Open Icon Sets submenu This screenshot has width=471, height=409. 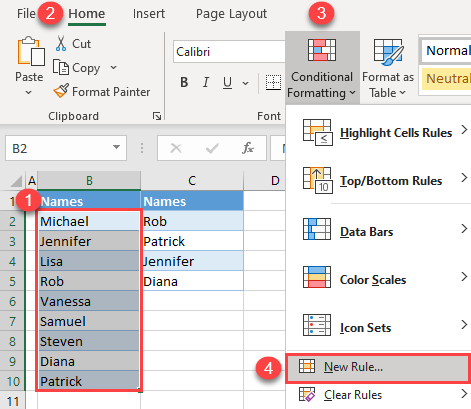point(379,327)
